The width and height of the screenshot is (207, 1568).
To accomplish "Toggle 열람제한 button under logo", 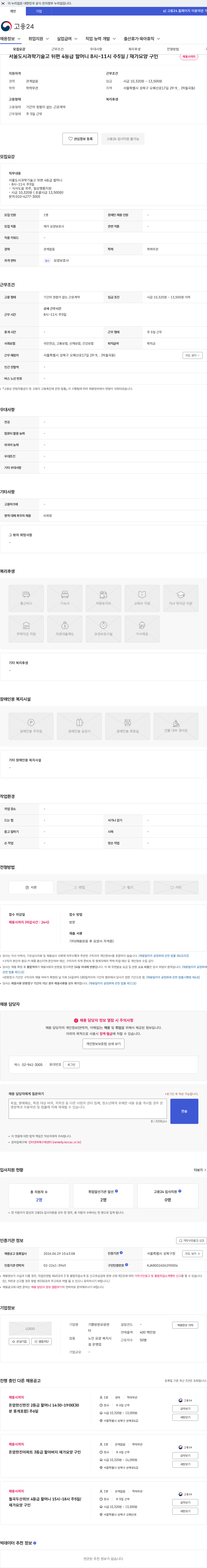I will point(41,1342).
